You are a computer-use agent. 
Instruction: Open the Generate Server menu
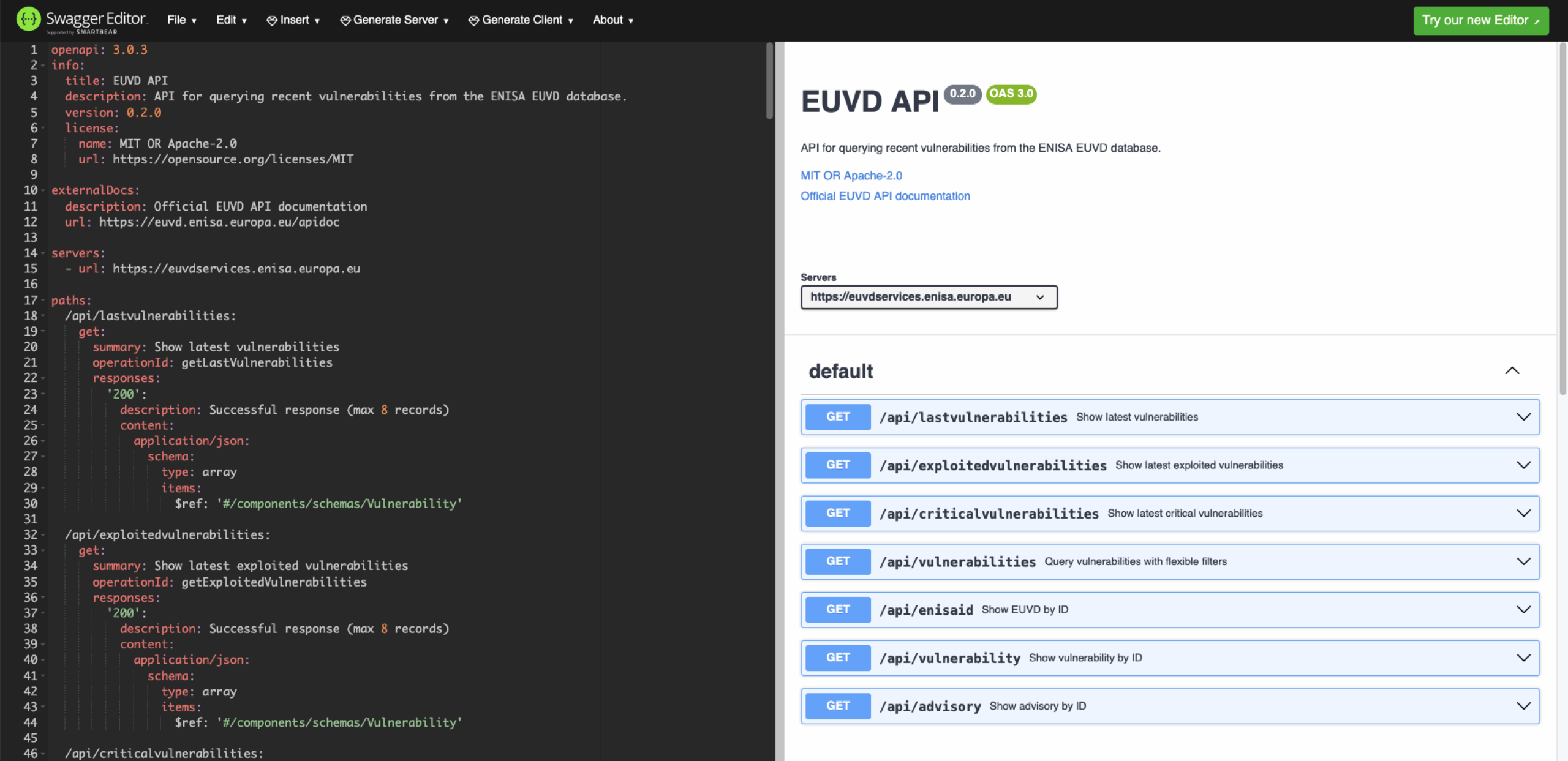tap(394, 20)
